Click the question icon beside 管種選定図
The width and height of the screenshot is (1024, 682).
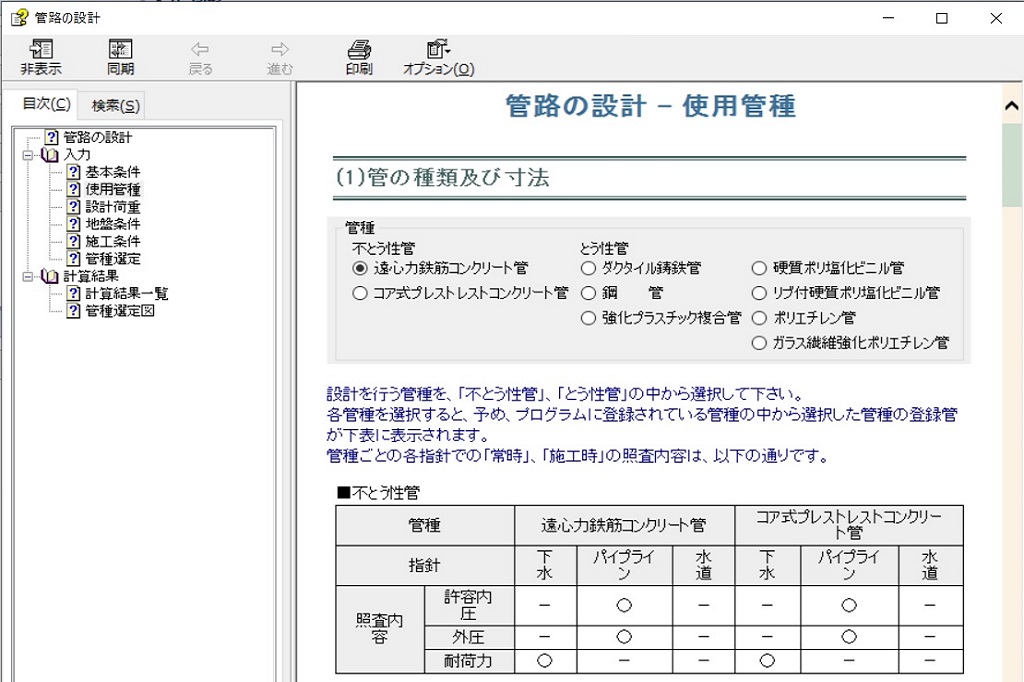pyautogui.click(x=74, y=311)
